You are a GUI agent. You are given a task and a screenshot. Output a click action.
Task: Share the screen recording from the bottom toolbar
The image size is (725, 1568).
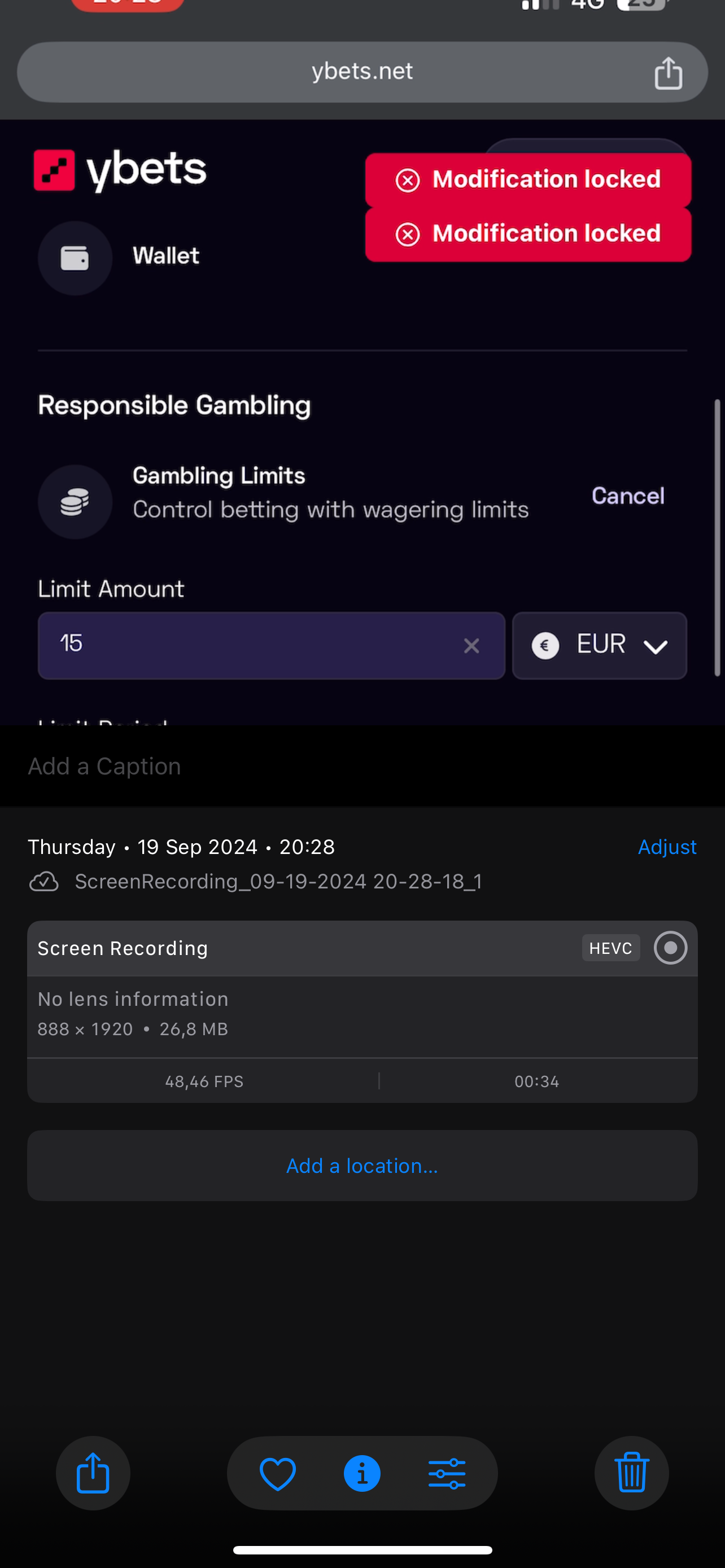[93, 1473]
